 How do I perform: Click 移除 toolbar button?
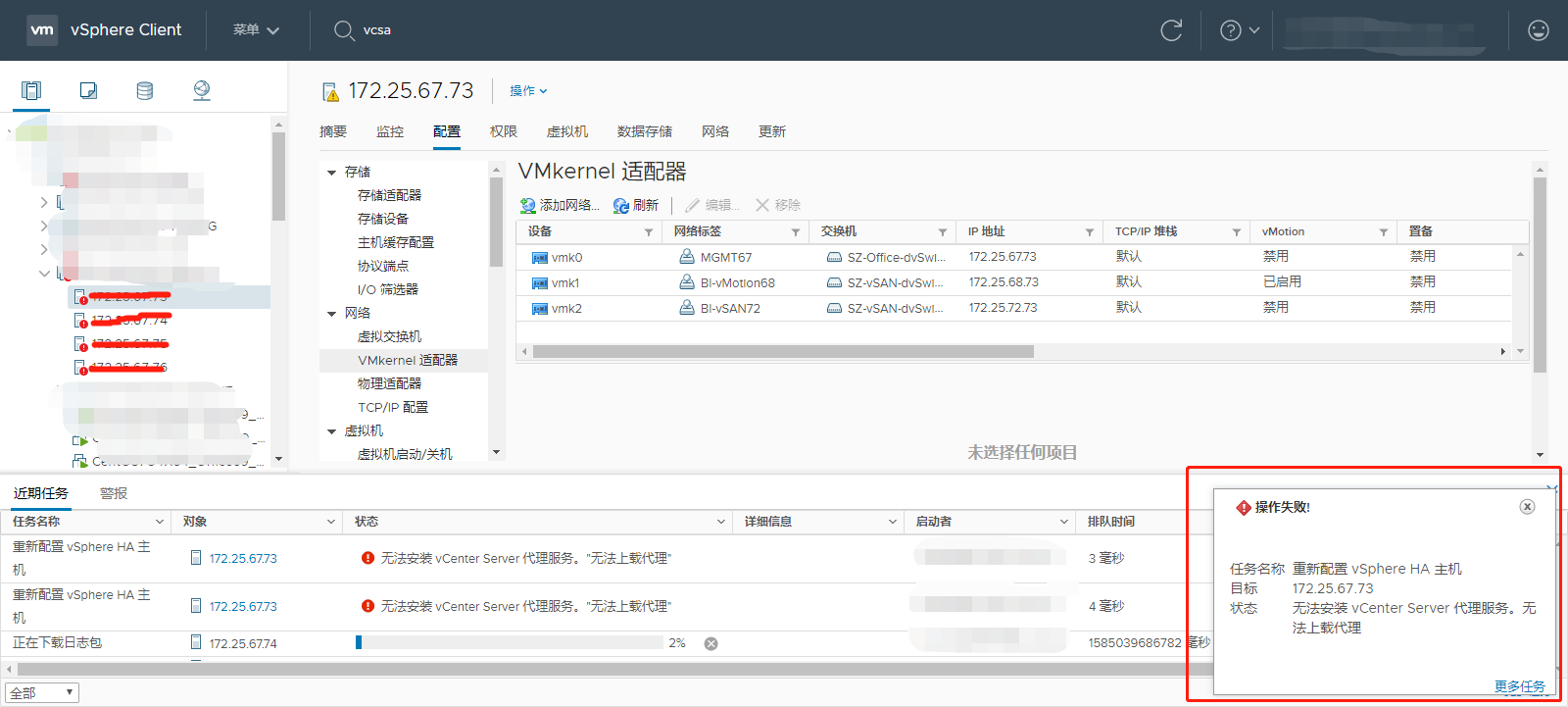[x=778, y=205]
